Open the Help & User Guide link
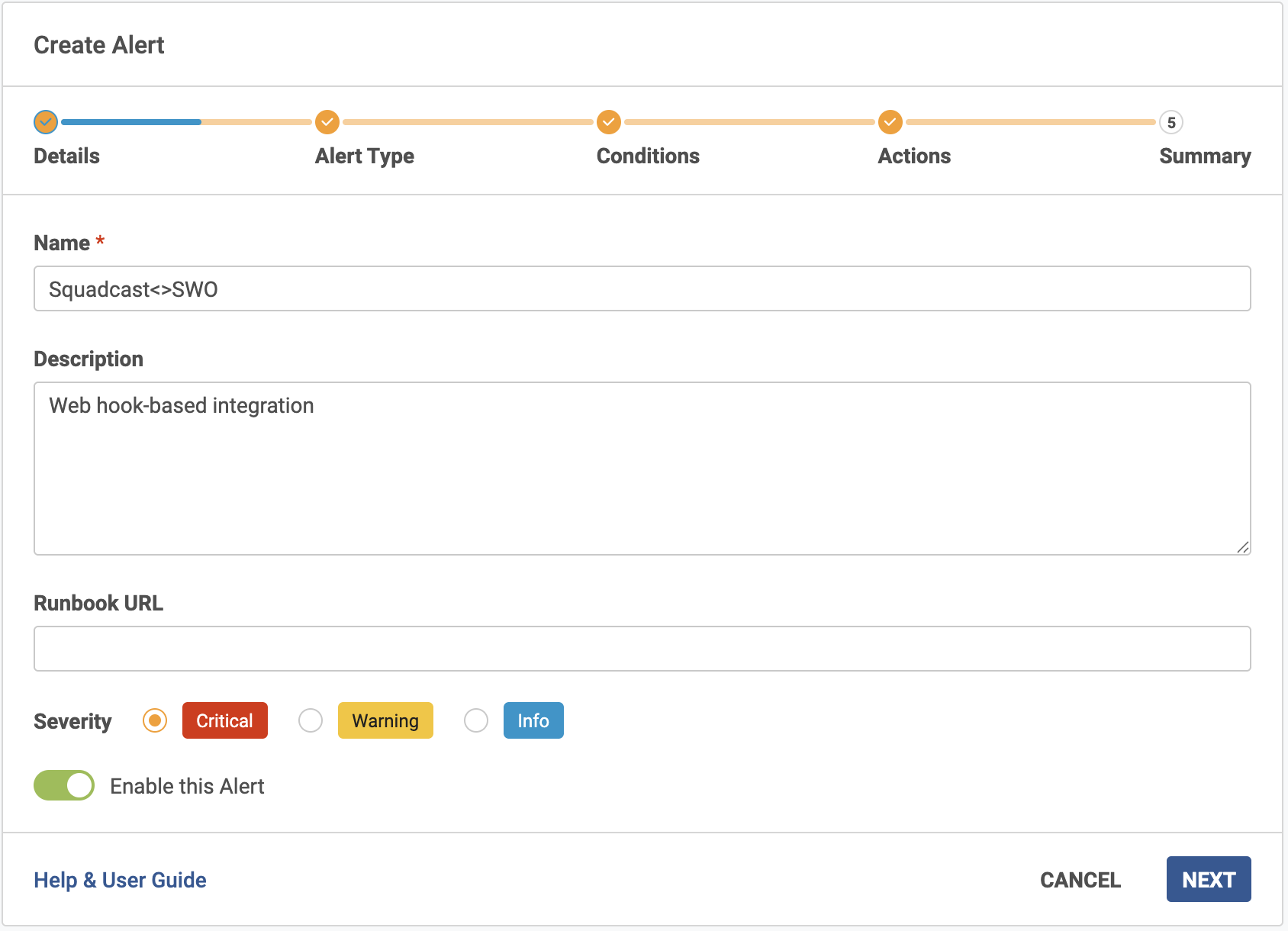Viewport: 1288px width, 931px height. (120, 880)
